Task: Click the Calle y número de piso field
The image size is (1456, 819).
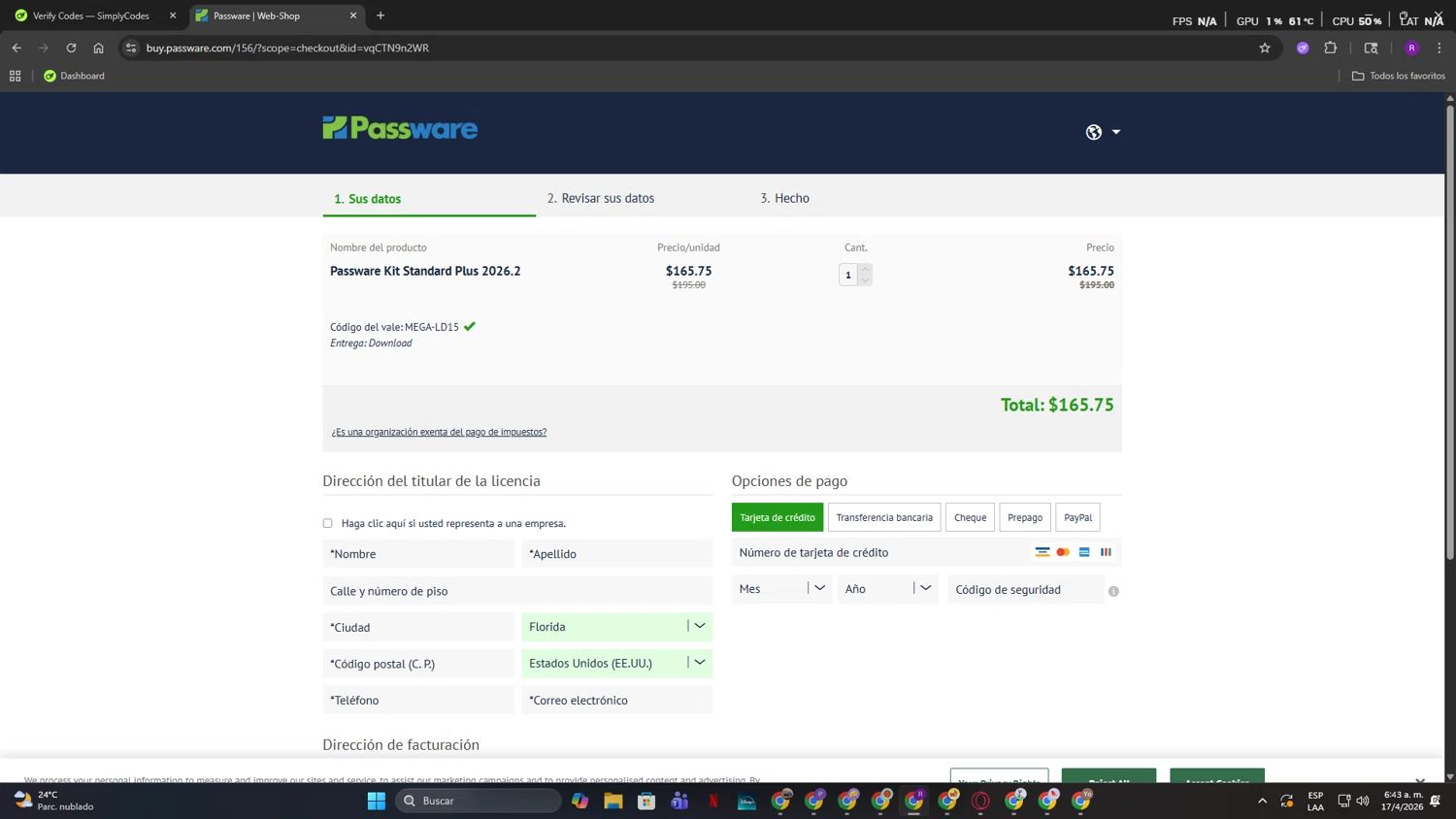Action: pyautogui.click(x=517, y=591)
